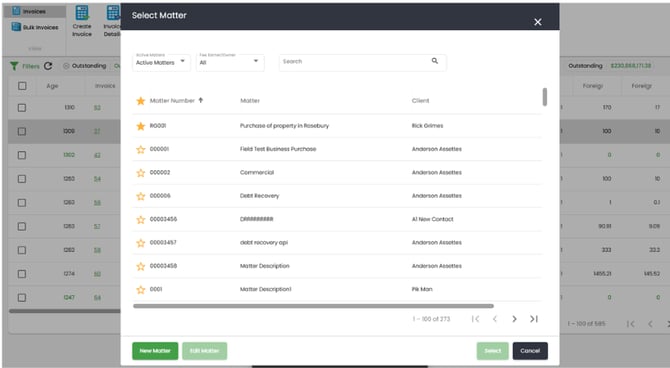Viewport: 670px width, 368px height.
Task: Click the dialog horizontal scrollbar
Action: pyautogui.click(x=313, y=306)
